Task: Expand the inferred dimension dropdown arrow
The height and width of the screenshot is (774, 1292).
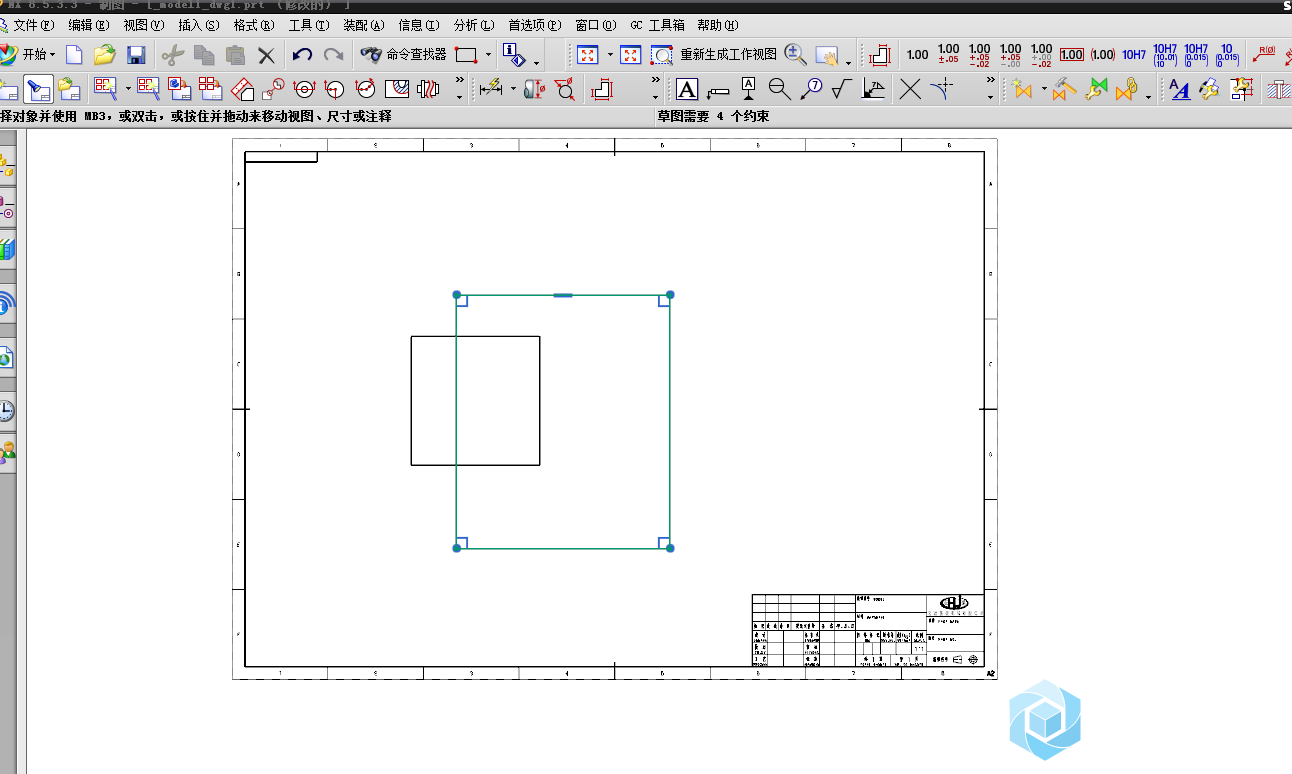Action: 513,90
